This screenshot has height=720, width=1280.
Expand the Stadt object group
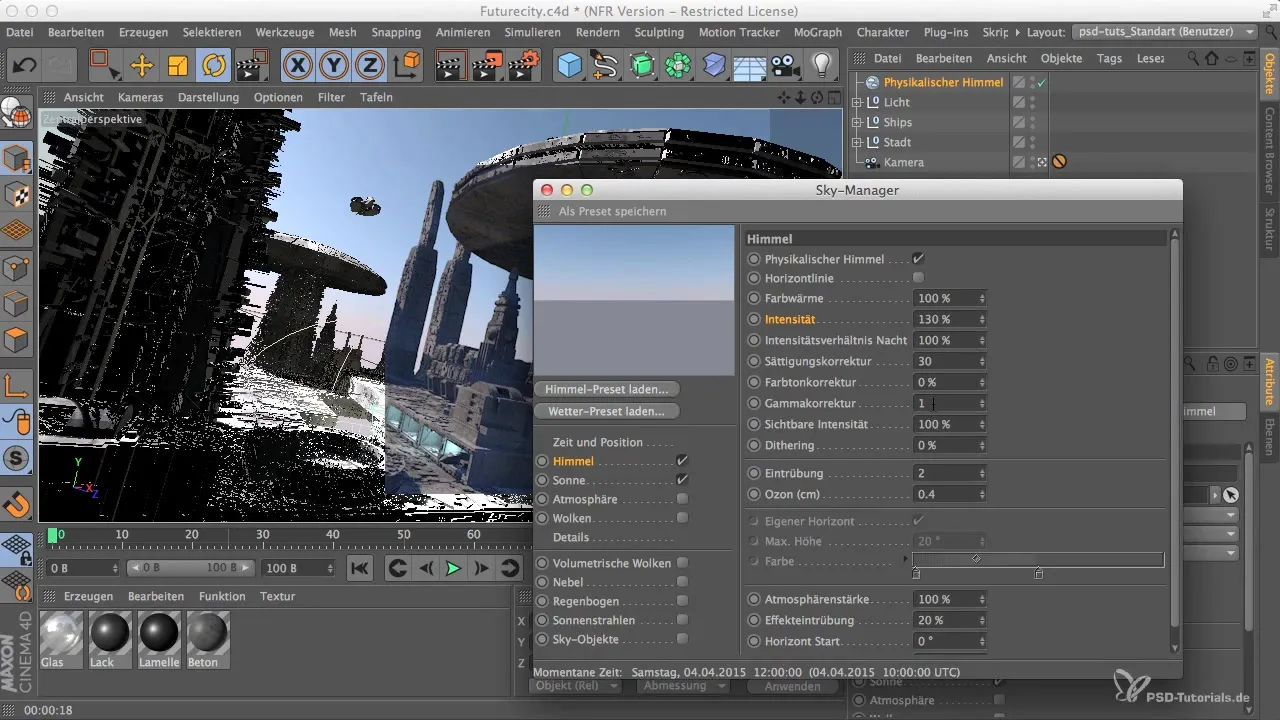click(x=856, y=142)
